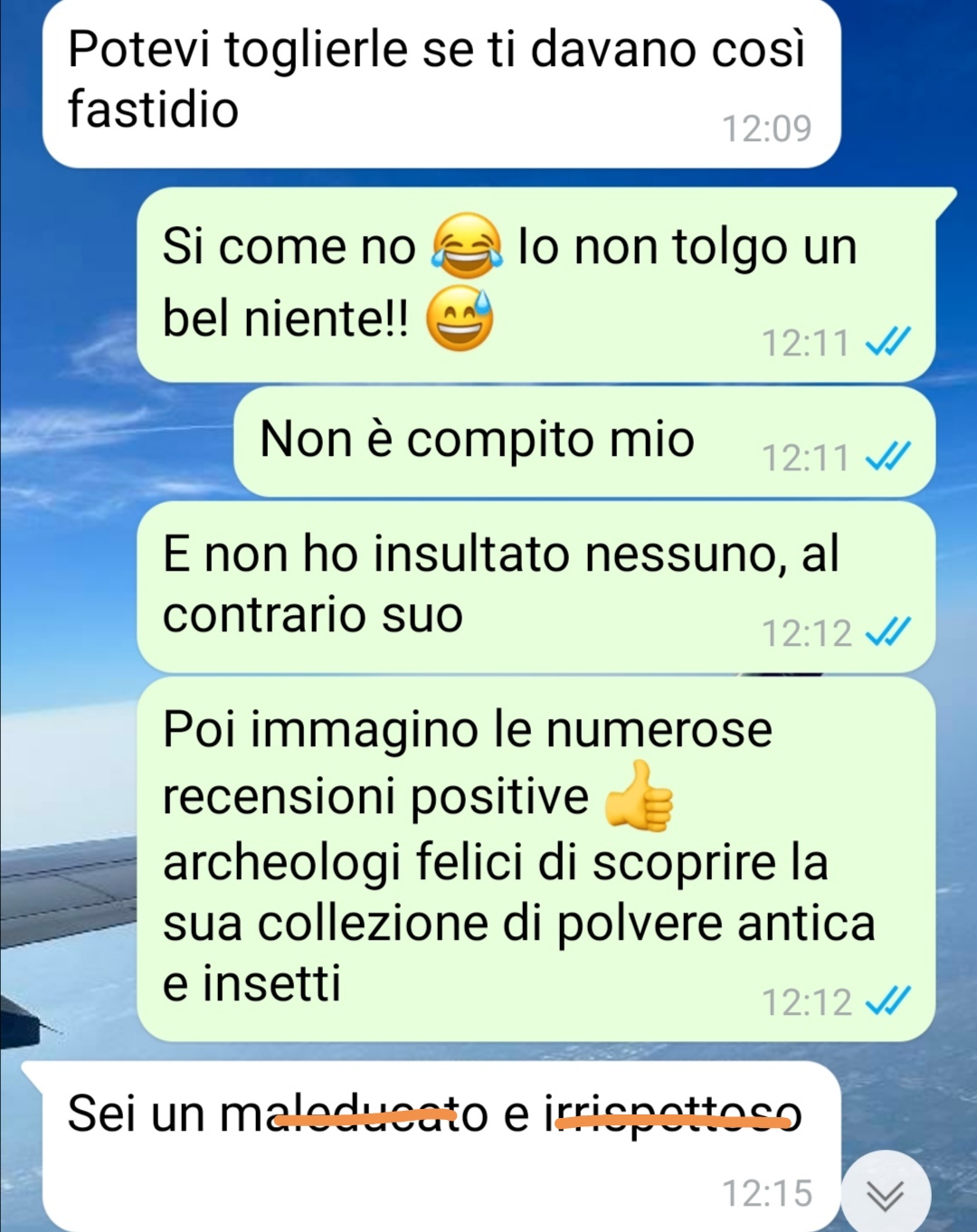Tap the airplane wing in chat wallpaper

tap(68, 891)
